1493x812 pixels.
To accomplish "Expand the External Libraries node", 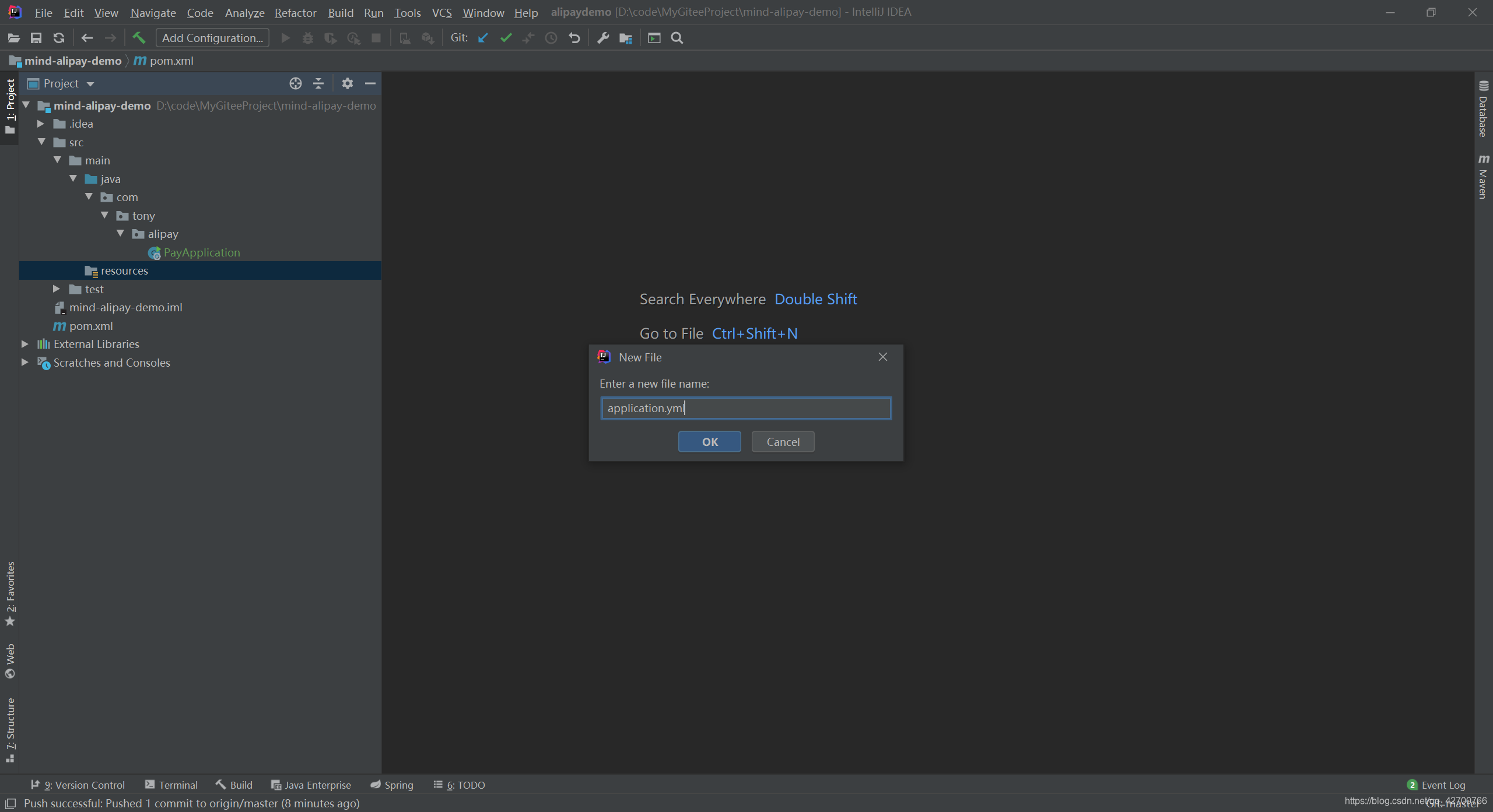I will tap(24, 344).
